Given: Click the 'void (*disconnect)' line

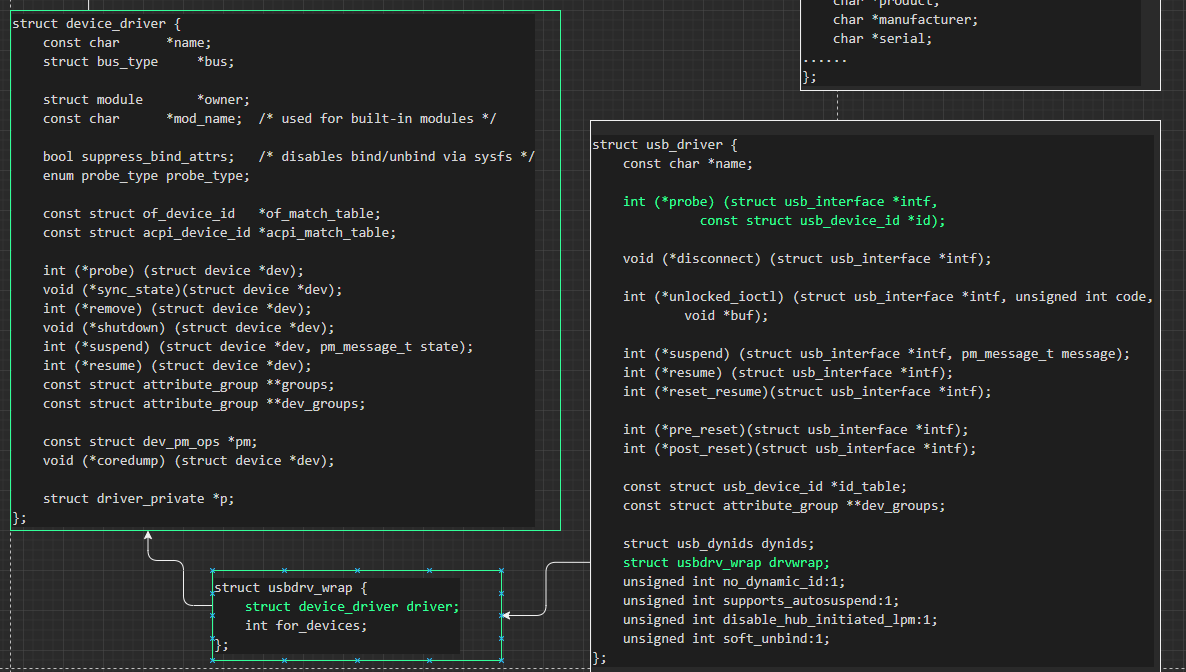Looking at the screenshot, I should [x=807, y=259].
